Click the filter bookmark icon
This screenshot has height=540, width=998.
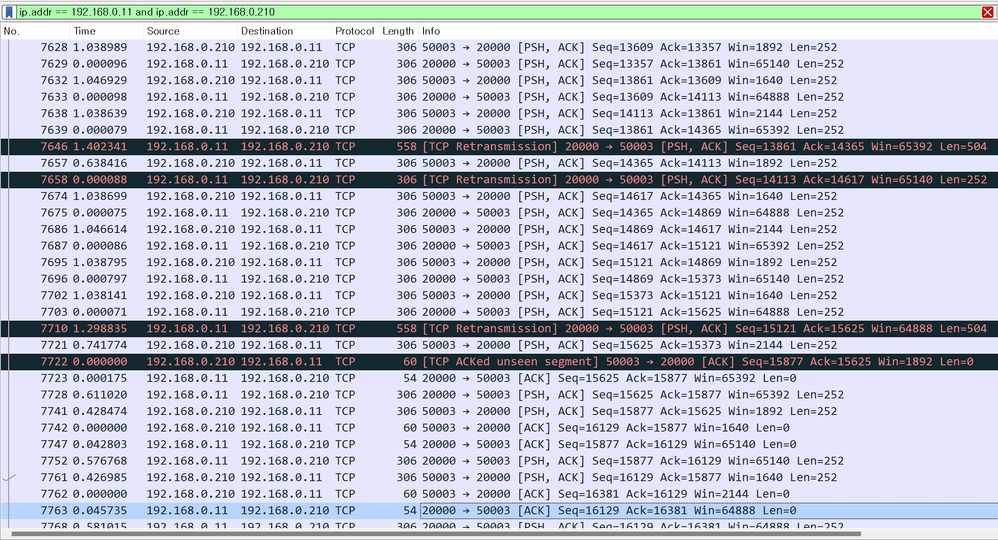(x=9, y=12)
